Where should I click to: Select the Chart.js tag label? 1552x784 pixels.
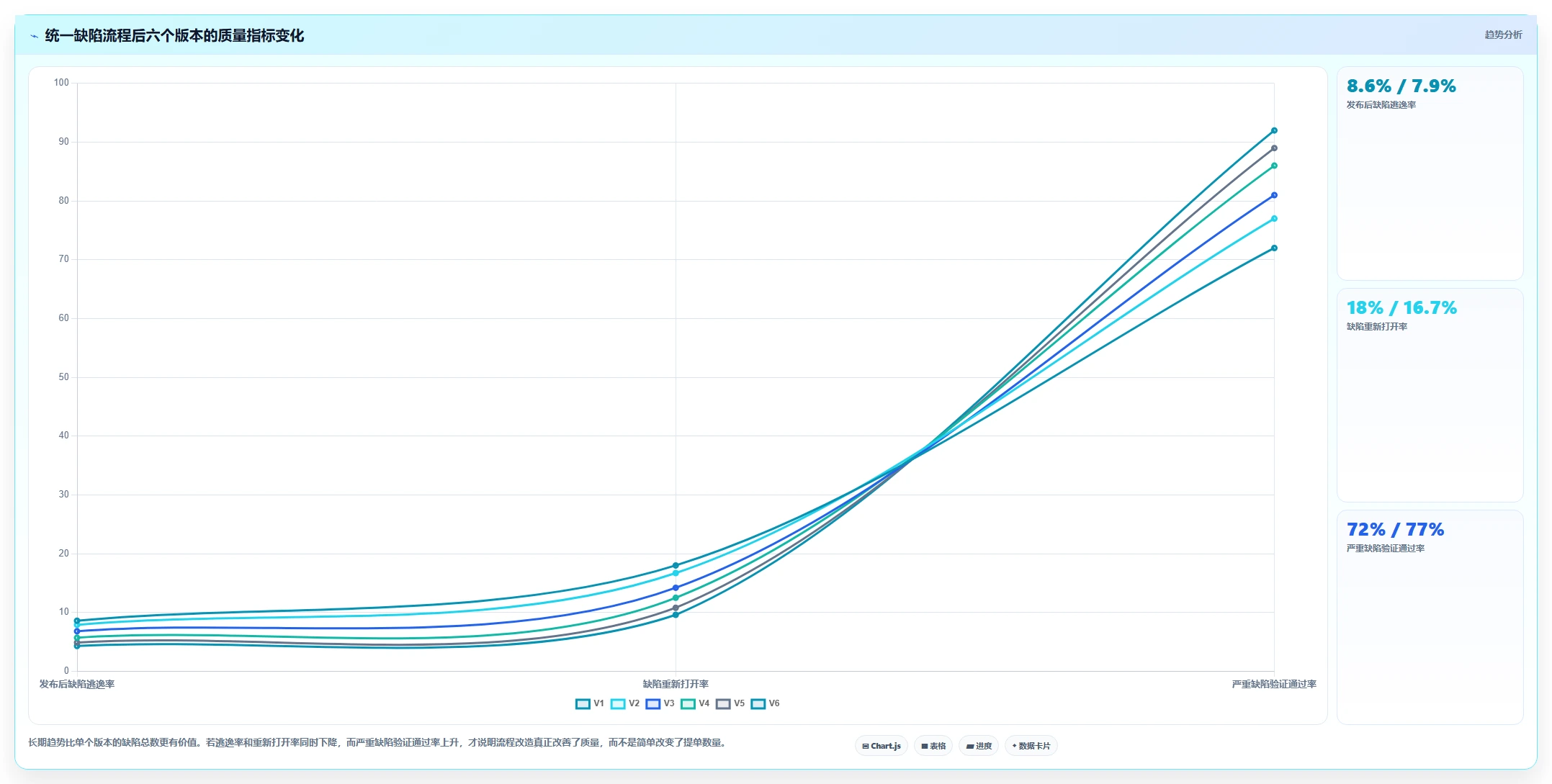pos(886,746)
